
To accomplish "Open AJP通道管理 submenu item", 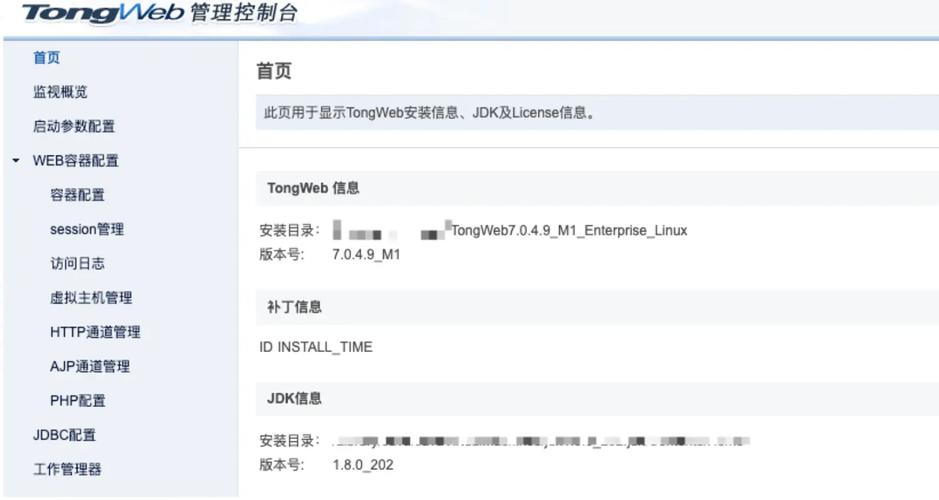I will (x=90, y=366).
